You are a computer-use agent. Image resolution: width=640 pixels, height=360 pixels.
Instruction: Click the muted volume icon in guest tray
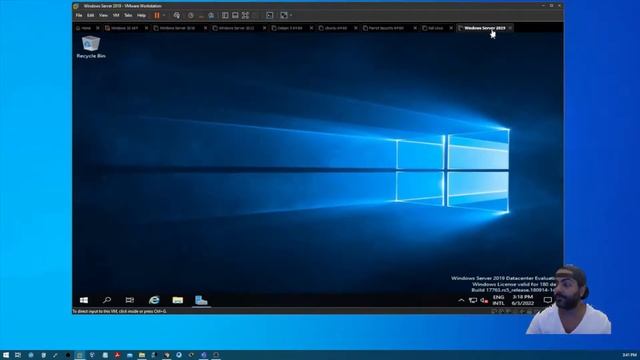coord(484,300)
